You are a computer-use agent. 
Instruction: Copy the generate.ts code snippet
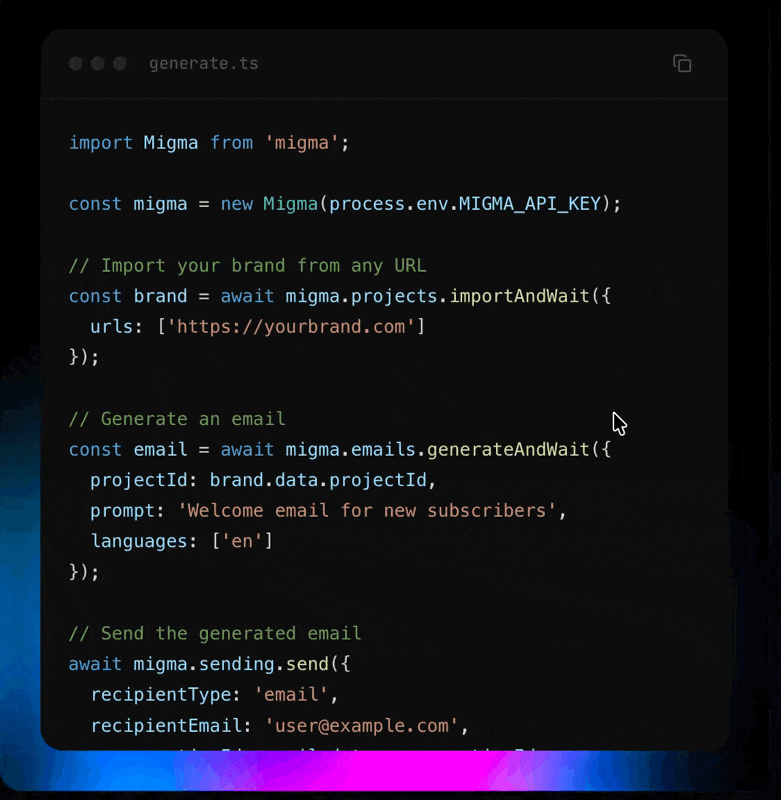[x=682, y=64]
